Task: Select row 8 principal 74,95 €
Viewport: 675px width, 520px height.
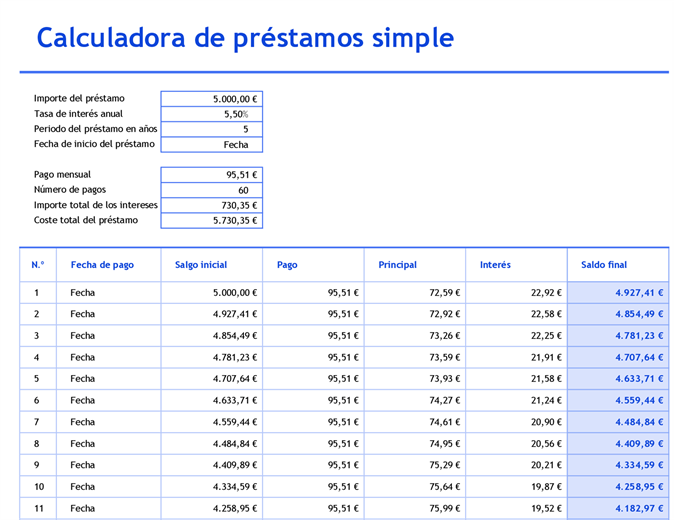Action: point(415,444)
